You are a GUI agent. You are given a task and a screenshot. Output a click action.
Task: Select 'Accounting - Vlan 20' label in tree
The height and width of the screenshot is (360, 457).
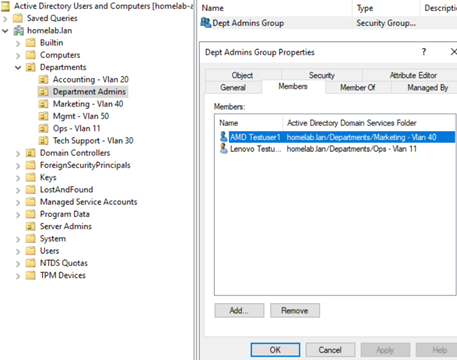click(x=91, y=79)
